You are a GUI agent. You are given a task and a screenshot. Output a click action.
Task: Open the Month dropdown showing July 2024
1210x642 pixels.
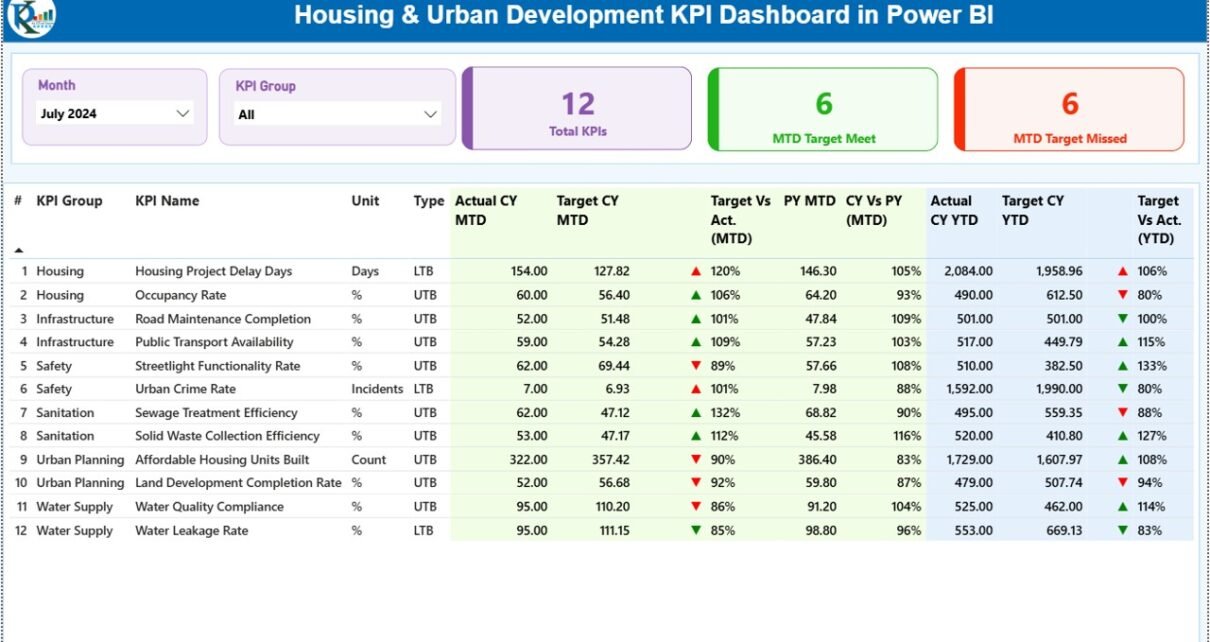(114, 114)
